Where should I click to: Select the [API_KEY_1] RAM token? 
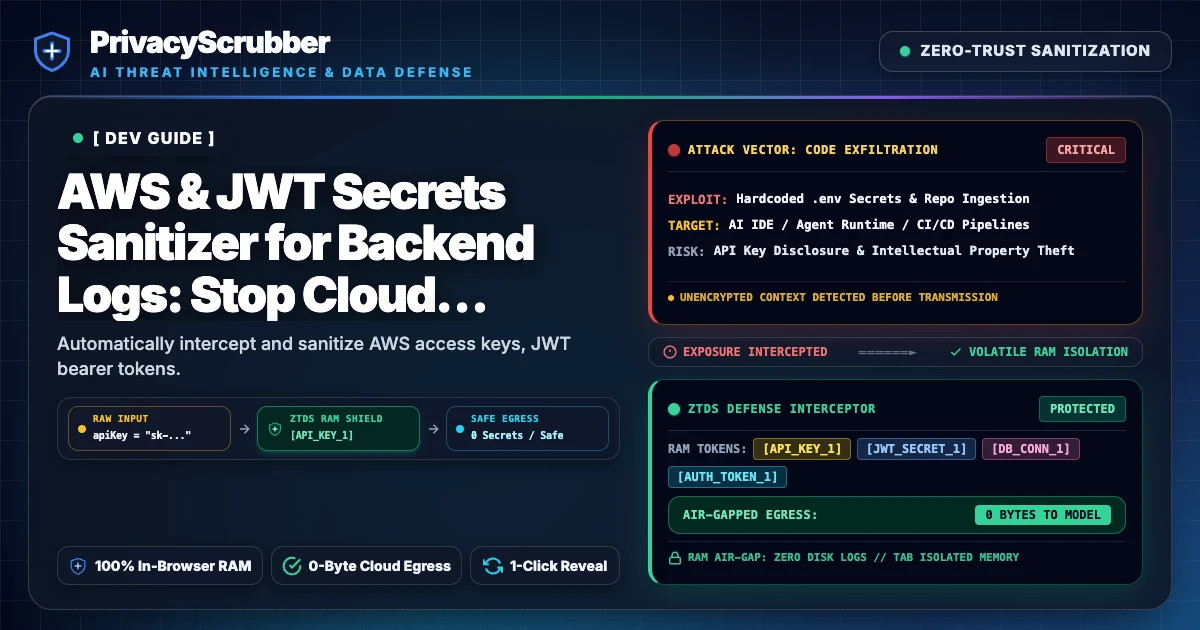coord(801,449)
